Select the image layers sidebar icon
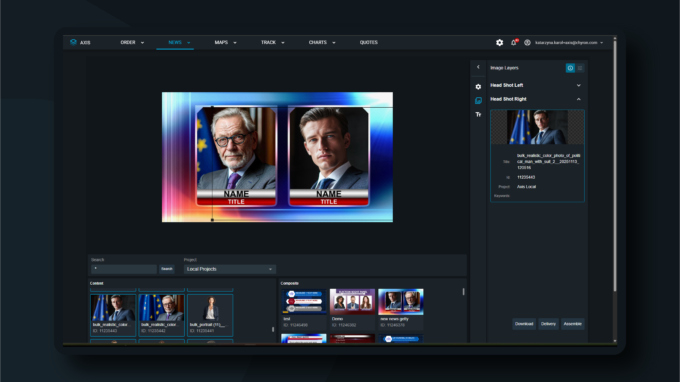 (x=478, y=101)
